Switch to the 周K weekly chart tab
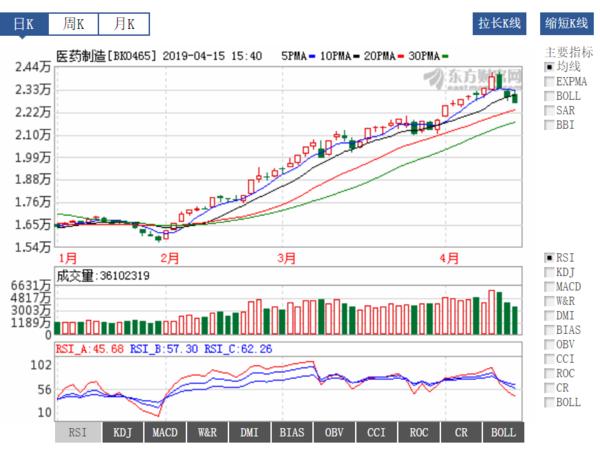 coord(73,24)
